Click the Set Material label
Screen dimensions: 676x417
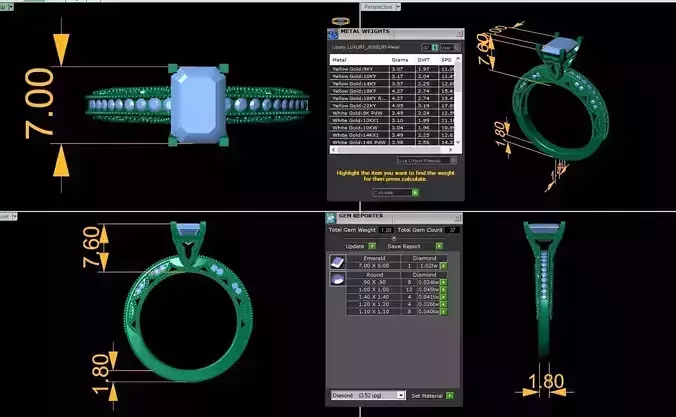427,395
